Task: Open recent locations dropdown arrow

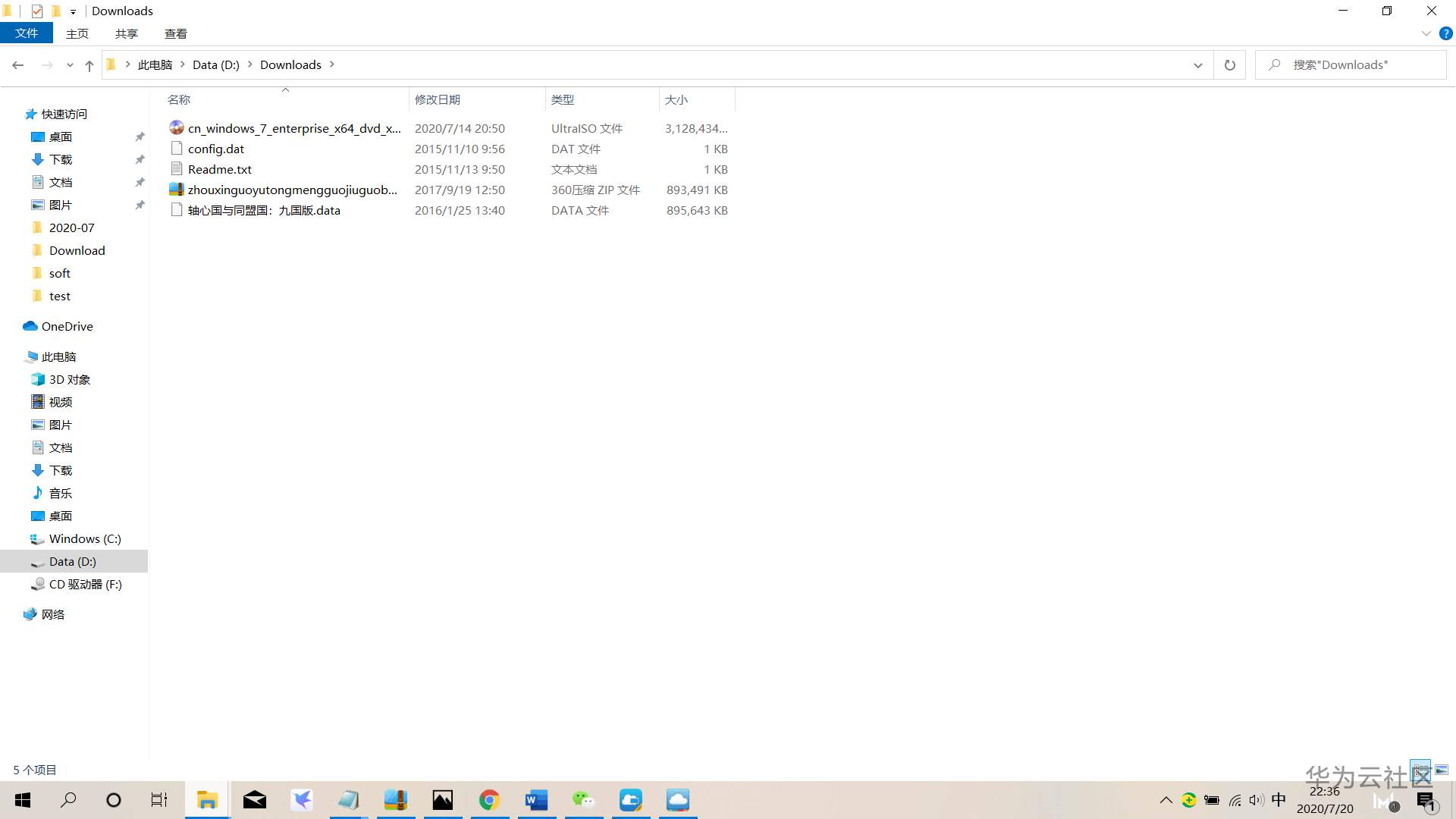Action: pyautogui.click(x=70, y=65)
